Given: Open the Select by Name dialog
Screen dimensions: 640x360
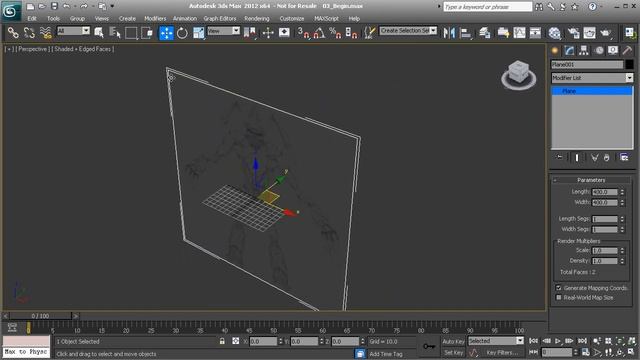Looking at the screenshot, I should point(115,32).
